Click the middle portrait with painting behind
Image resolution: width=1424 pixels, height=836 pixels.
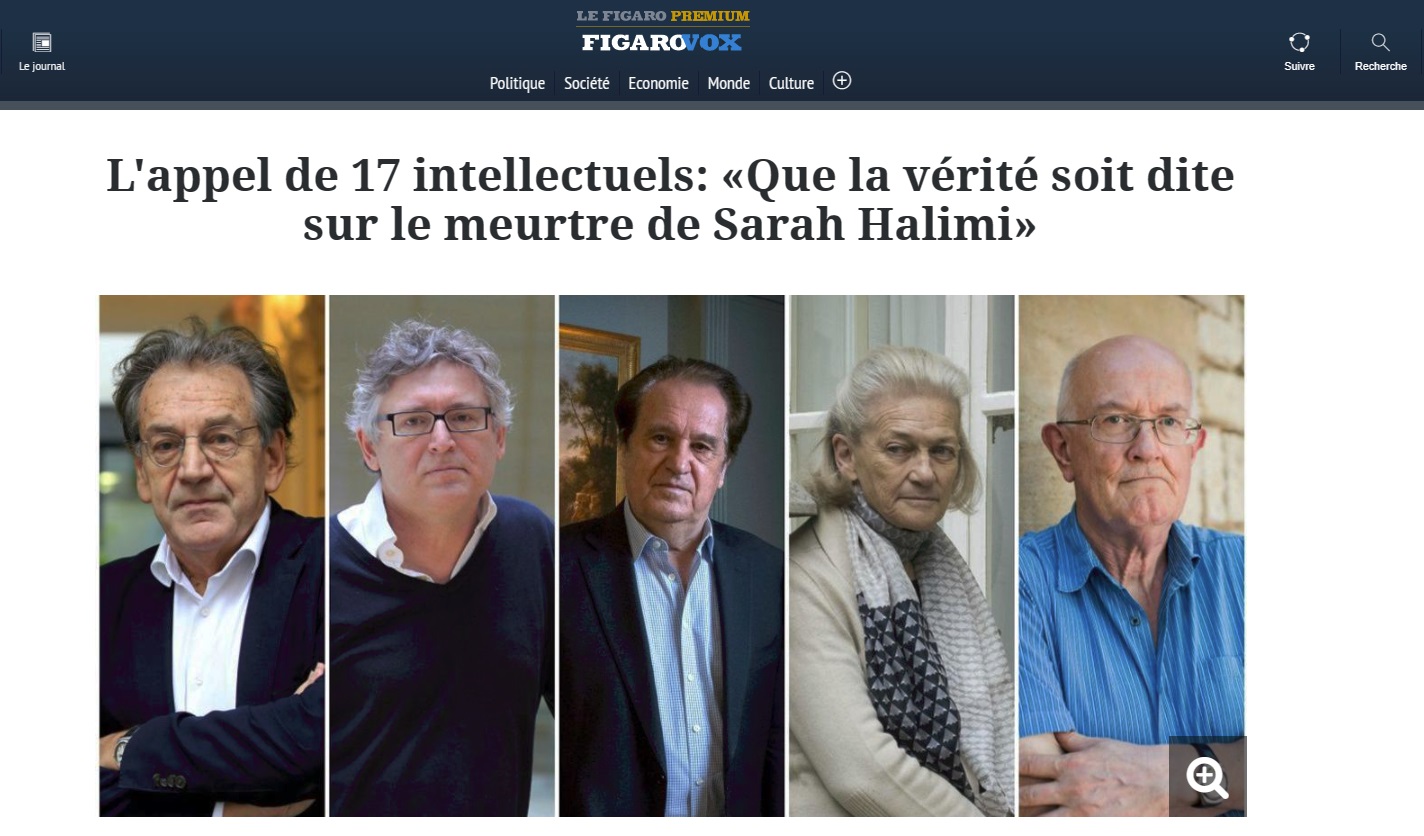click(x=672, y=556)
